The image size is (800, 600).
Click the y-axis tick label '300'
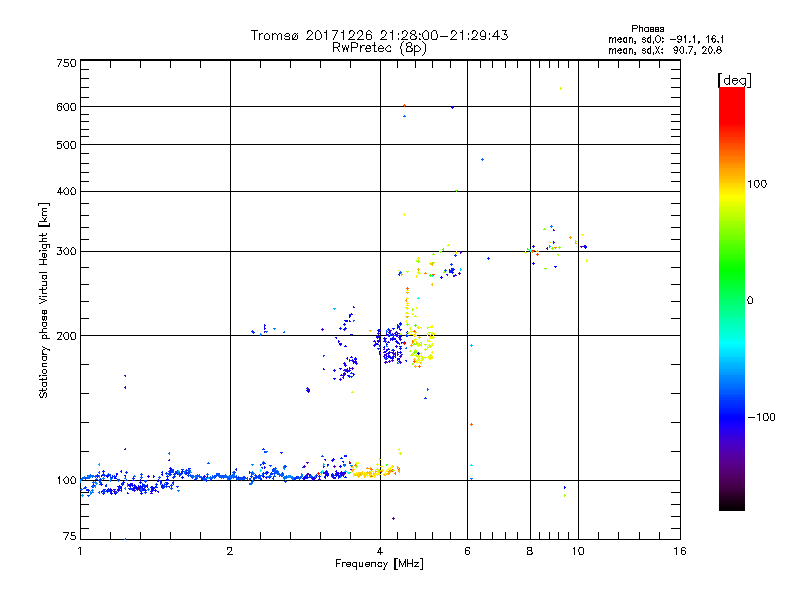tap(66, 252)
